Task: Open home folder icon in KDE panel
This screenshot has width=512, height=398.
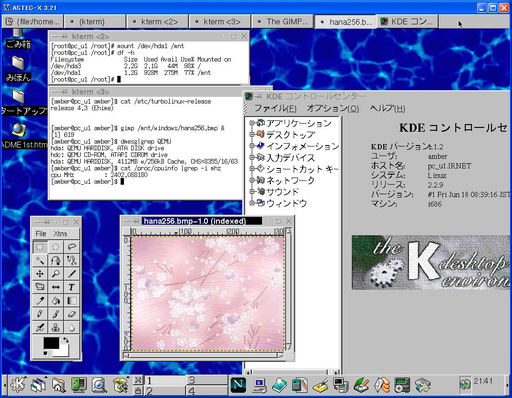Action: (x=58, y=385)
